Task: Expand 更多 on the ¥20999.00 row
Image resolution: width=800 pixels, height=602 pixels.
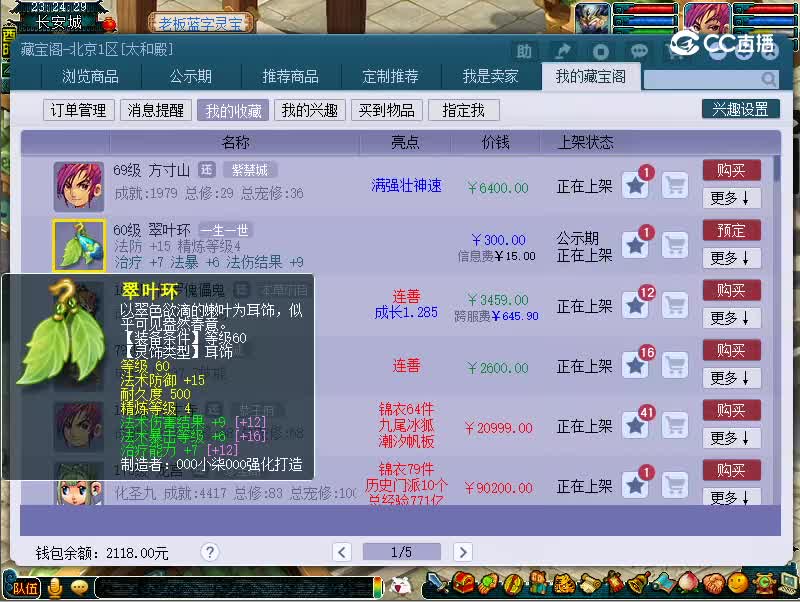Action: pos(731,438)
